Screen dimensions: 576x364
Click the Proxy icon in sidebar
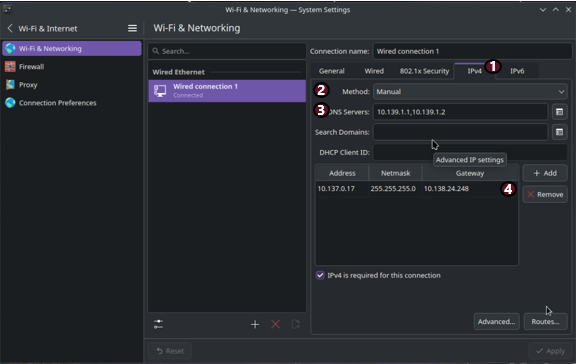pyautogui.click(x=10, y=85)
